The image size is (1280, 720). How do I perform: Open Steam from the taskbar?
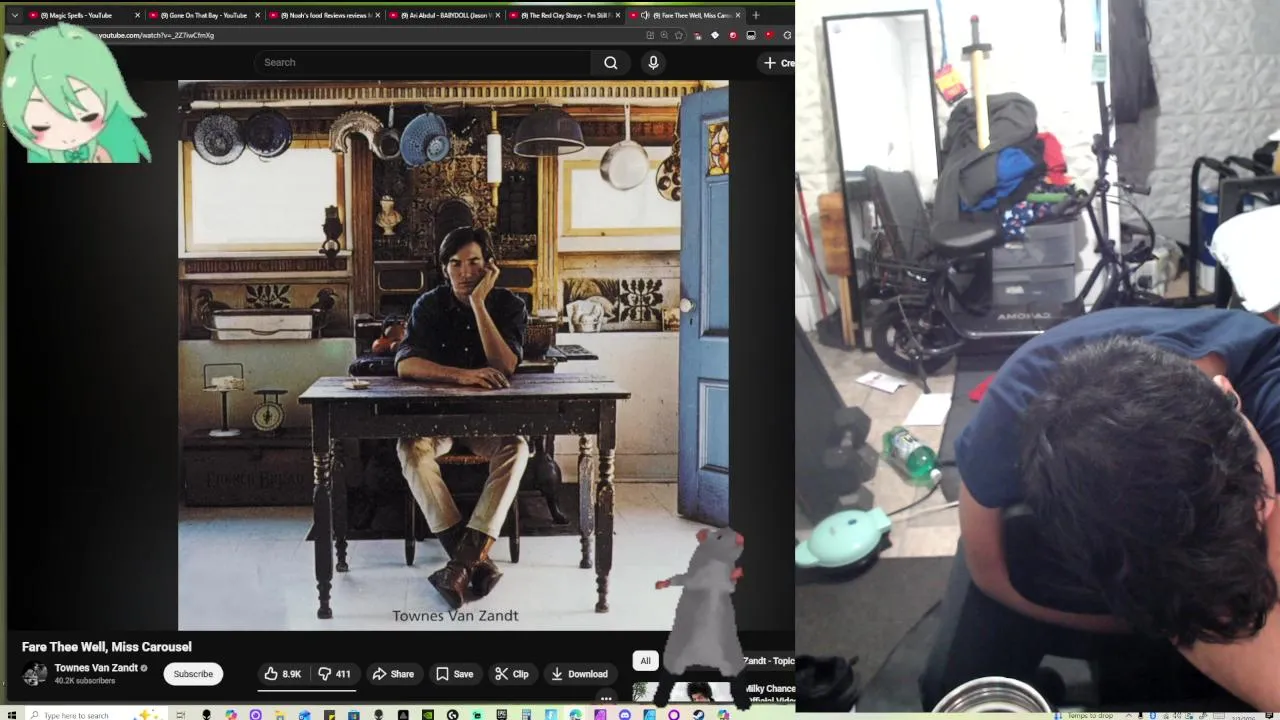coord(698,715)
